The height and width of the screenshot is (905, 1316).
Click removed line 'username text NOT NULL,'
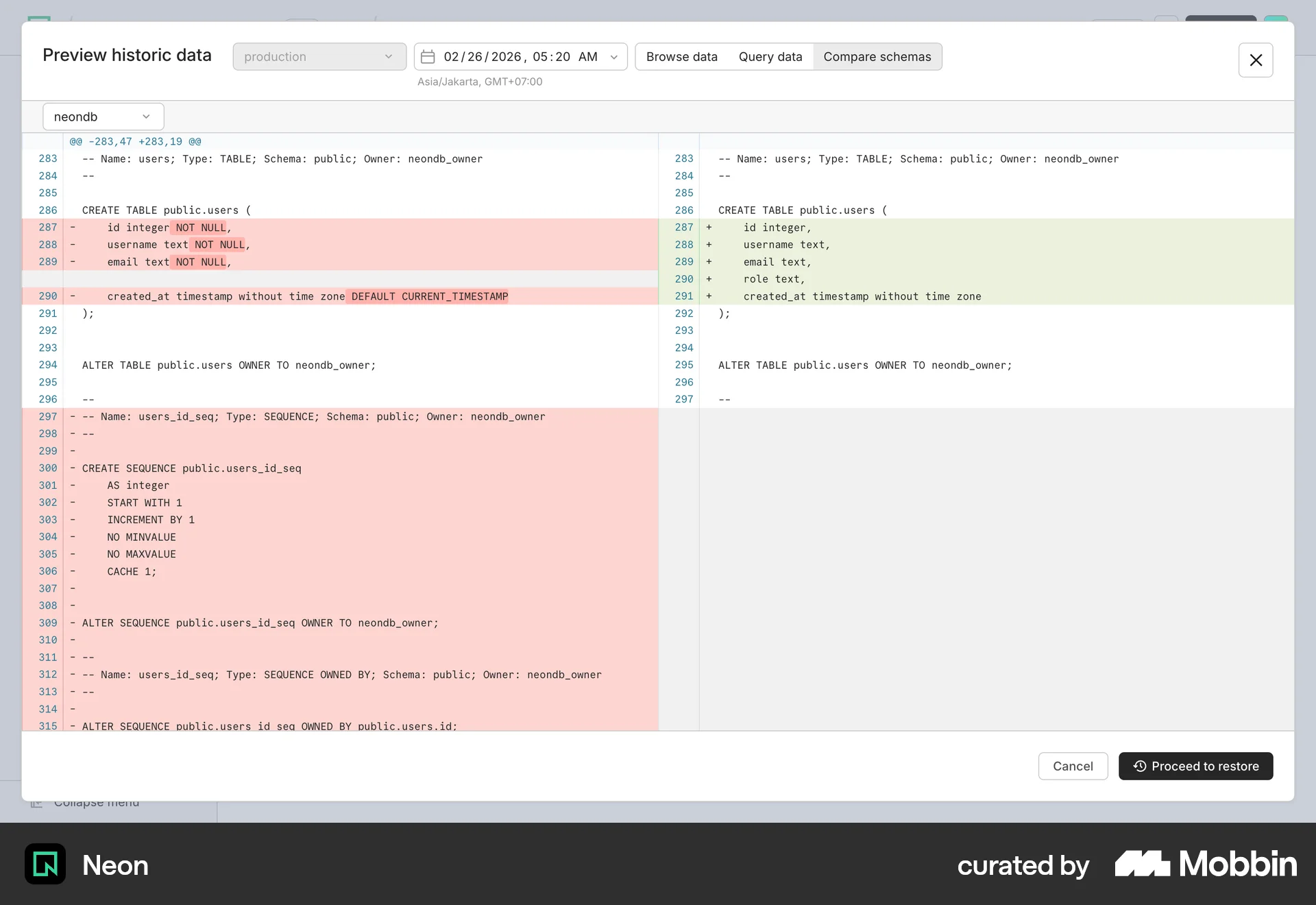coord(340,245)
